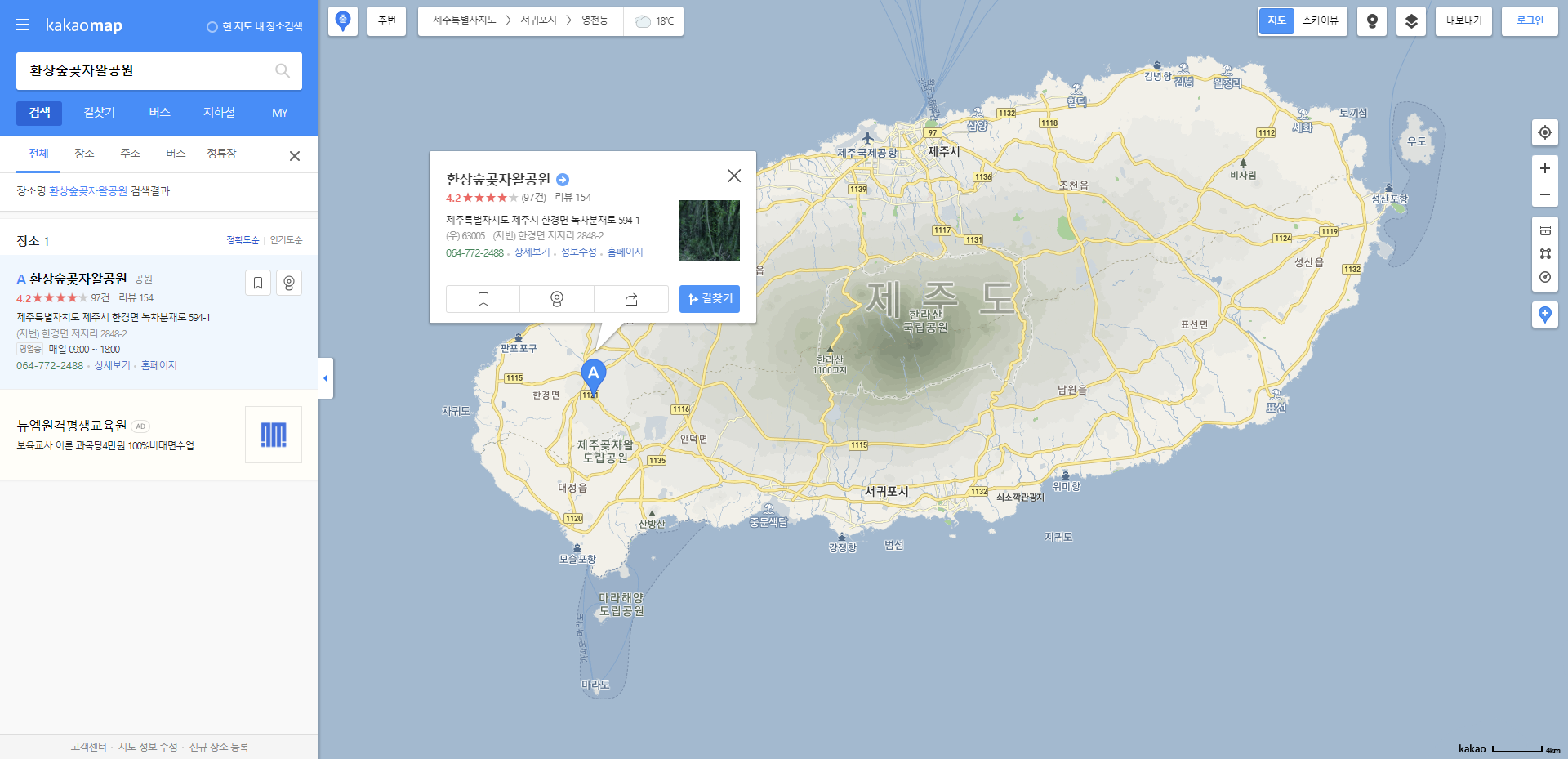1568x759 pixels.
Task: Zoom in with the plus button
Action: coord(1545,168)
